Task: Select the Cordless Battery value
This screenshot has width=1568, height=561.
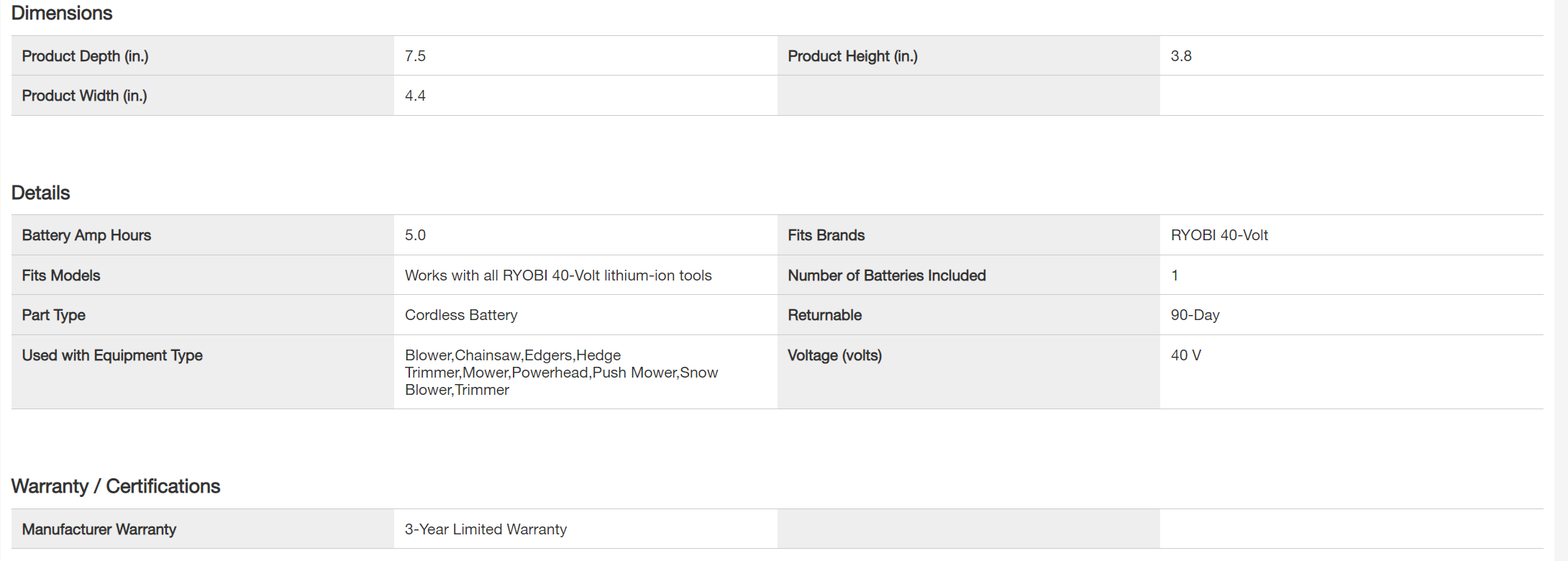Action: [461, 315]
